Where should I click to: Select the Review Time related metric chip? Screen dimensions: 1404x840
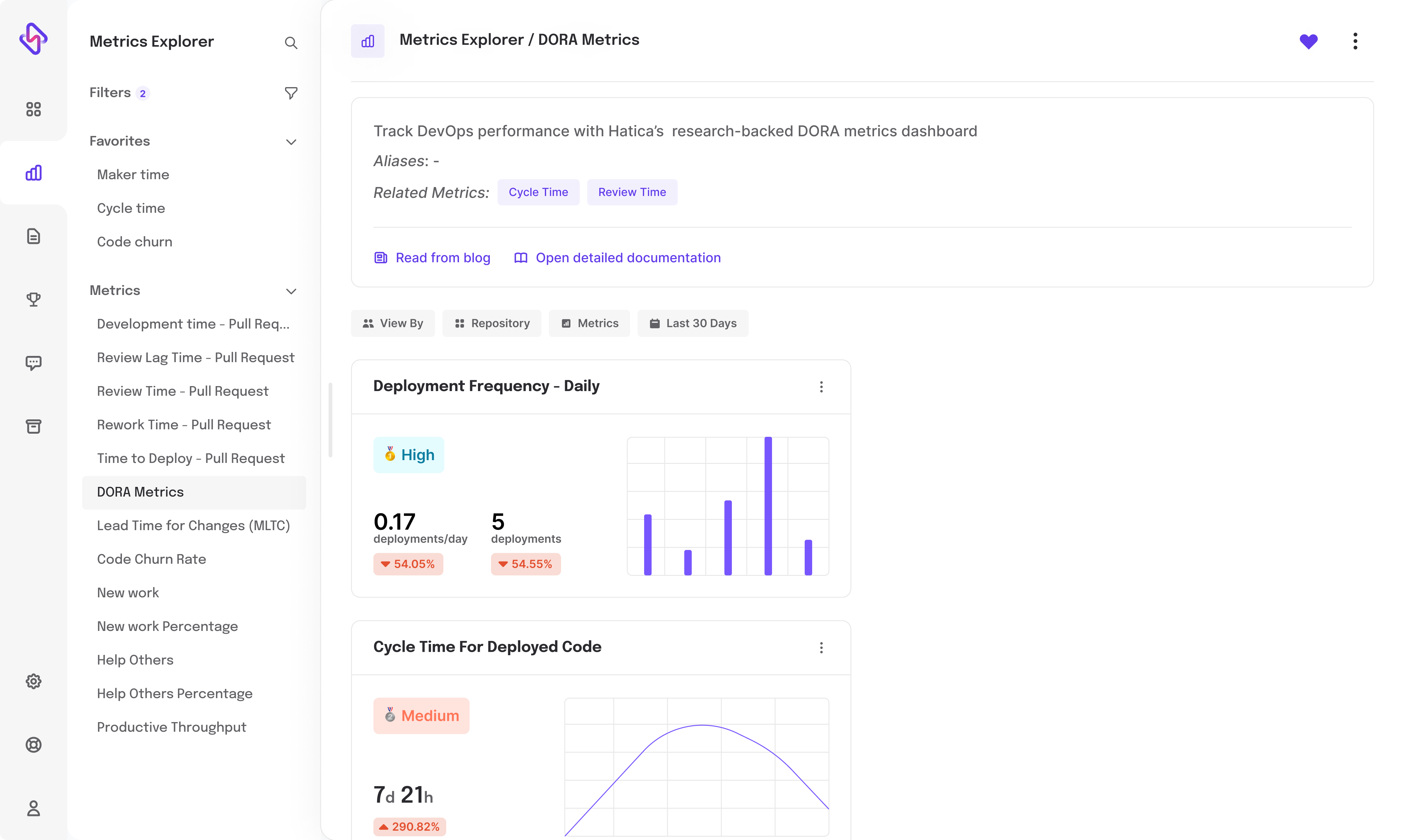click(632, 193)
